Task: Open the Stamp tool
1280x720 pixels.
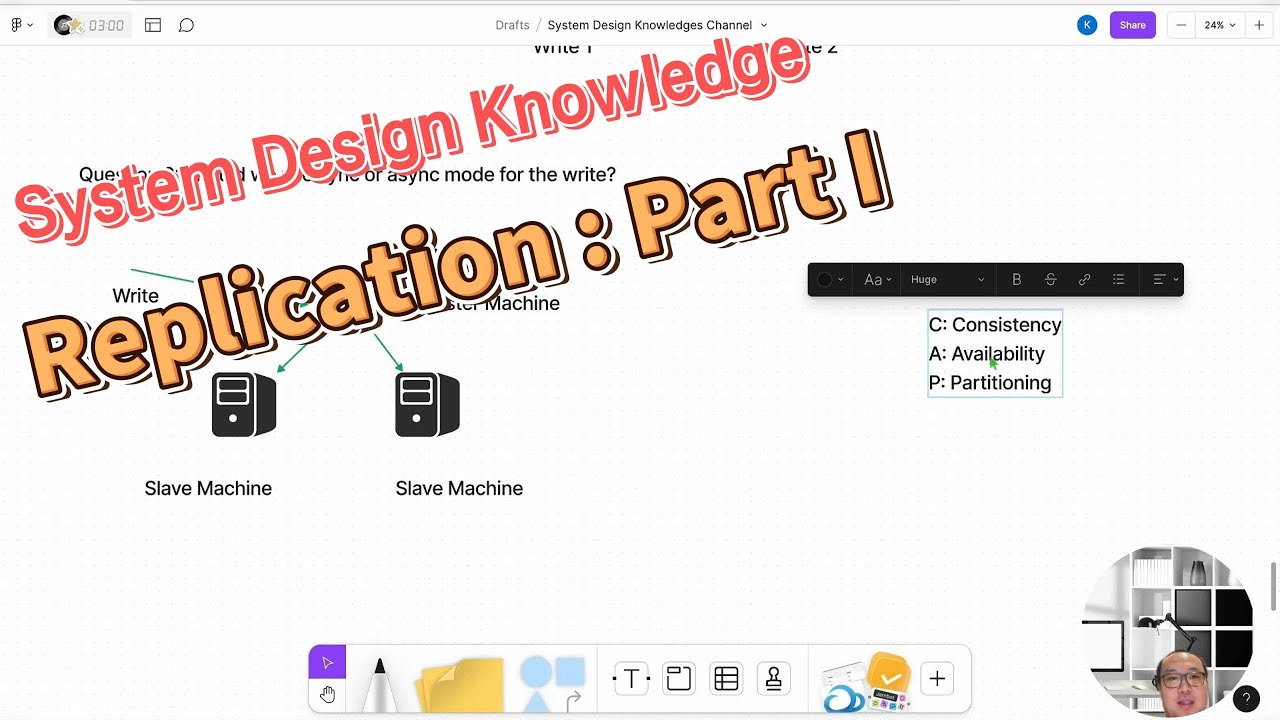Action: click(x=773, y=679)
